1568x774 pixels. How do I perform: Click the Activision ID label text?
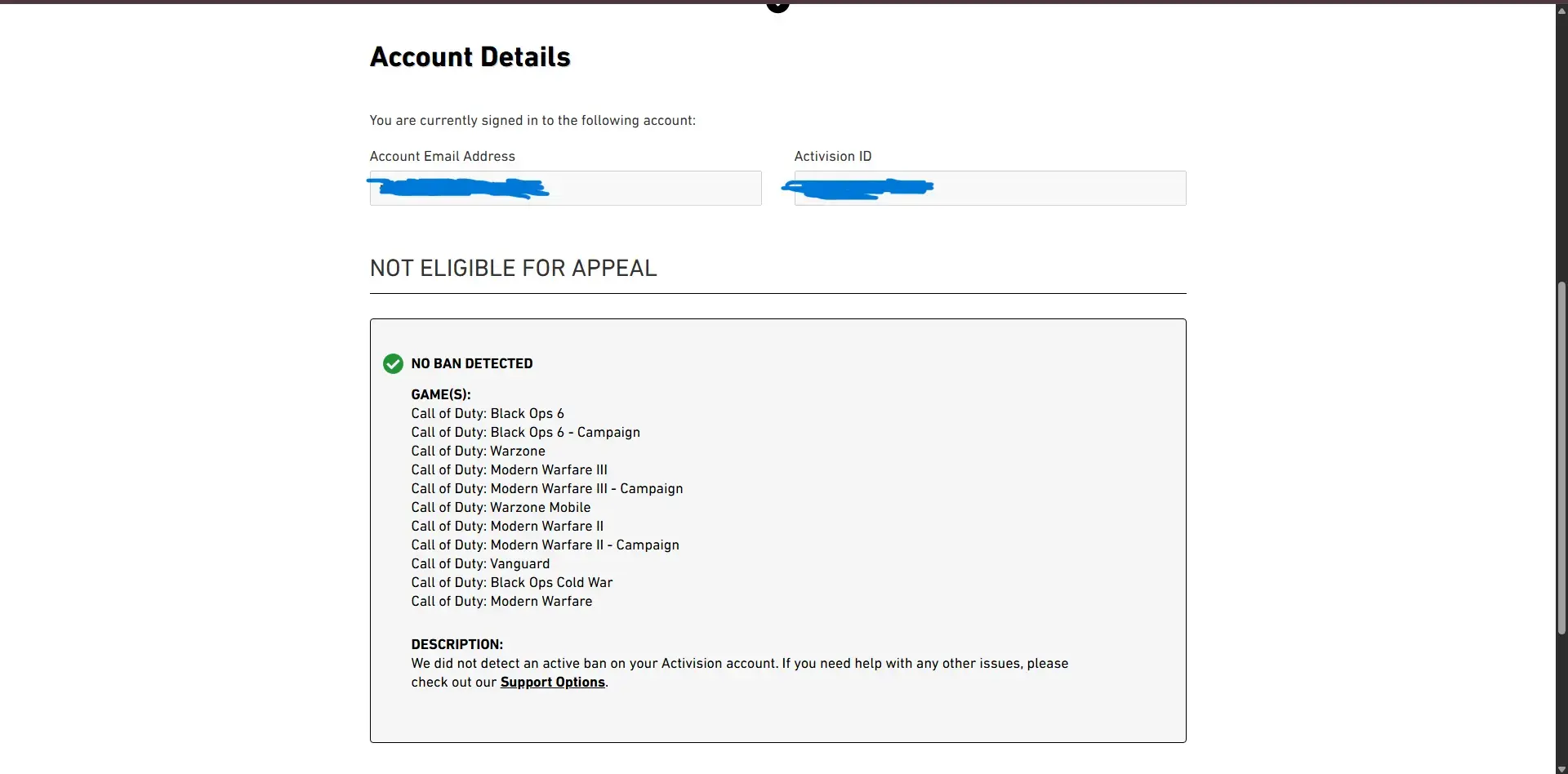click(x=832, y=156)
